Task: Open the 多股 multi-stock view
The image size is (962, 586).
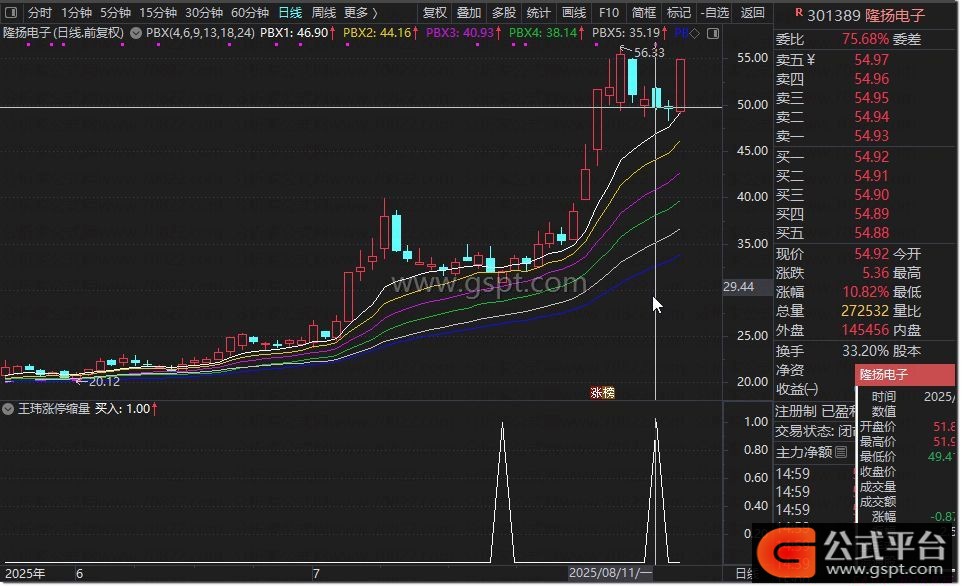Action: [x=504, y=12]
